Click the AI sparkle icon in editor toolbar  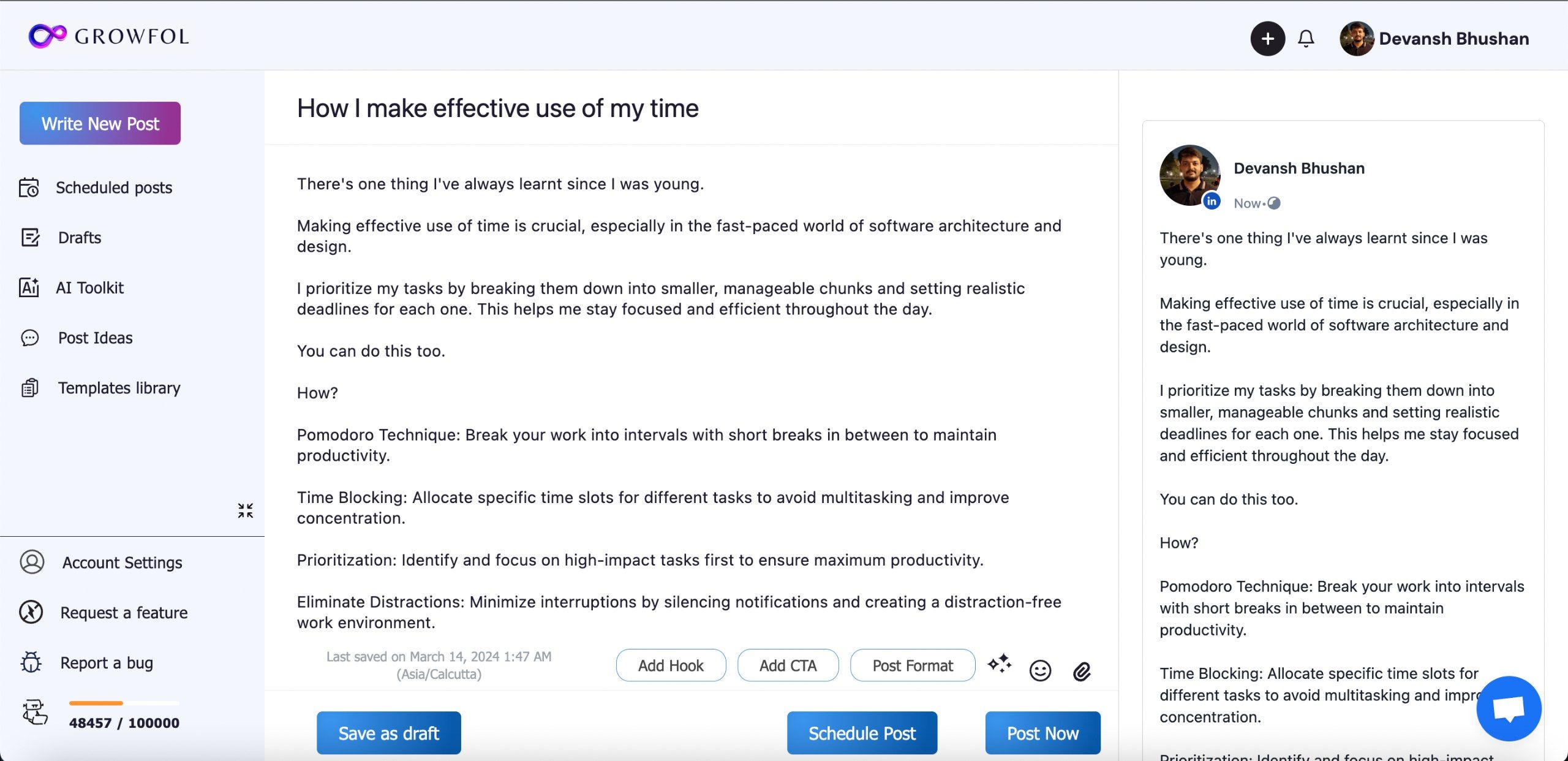999,664
